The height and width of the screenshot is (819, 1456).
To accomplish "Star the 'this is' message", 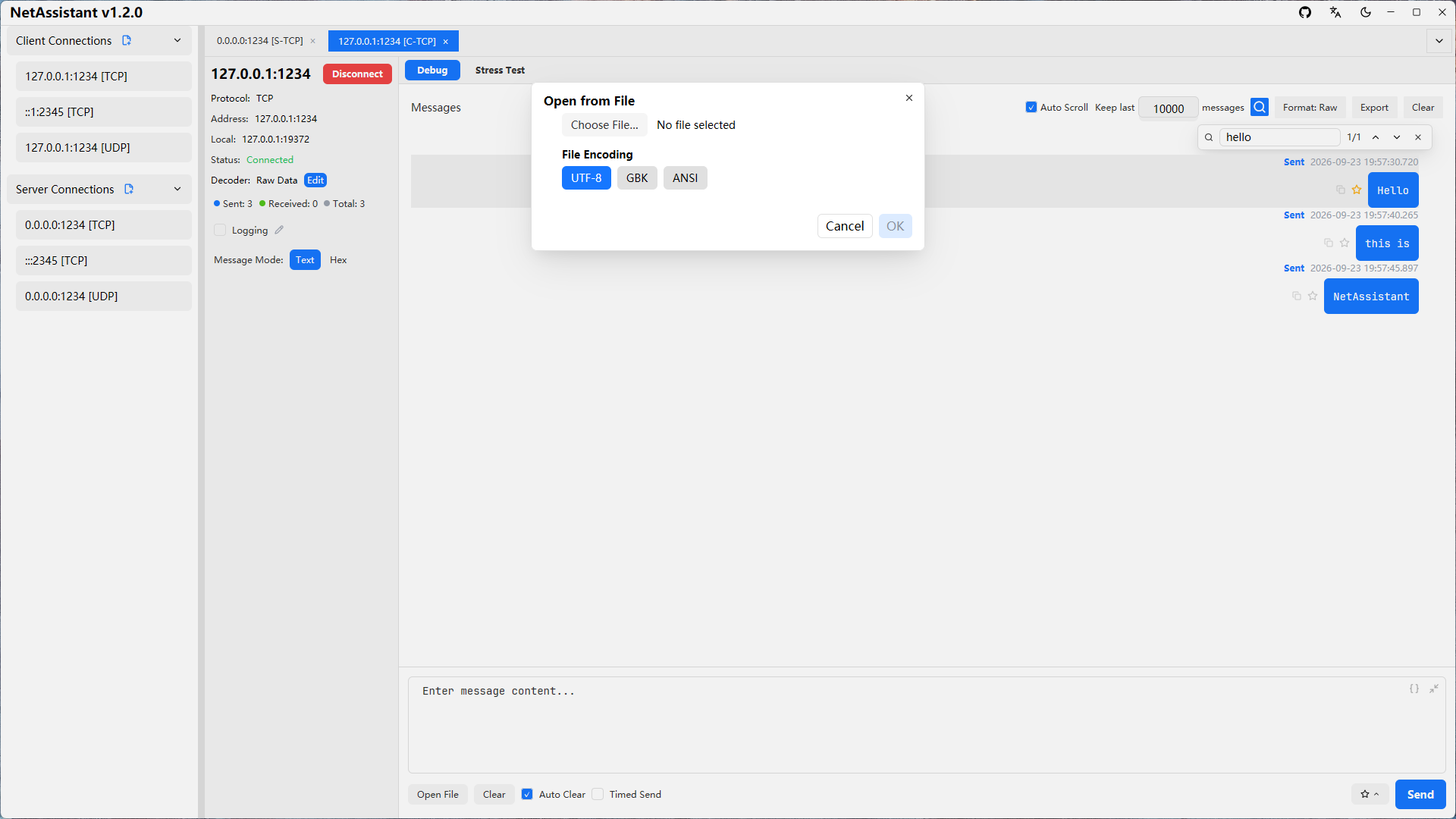I will pyautogui.click(x=1345, y=243).
